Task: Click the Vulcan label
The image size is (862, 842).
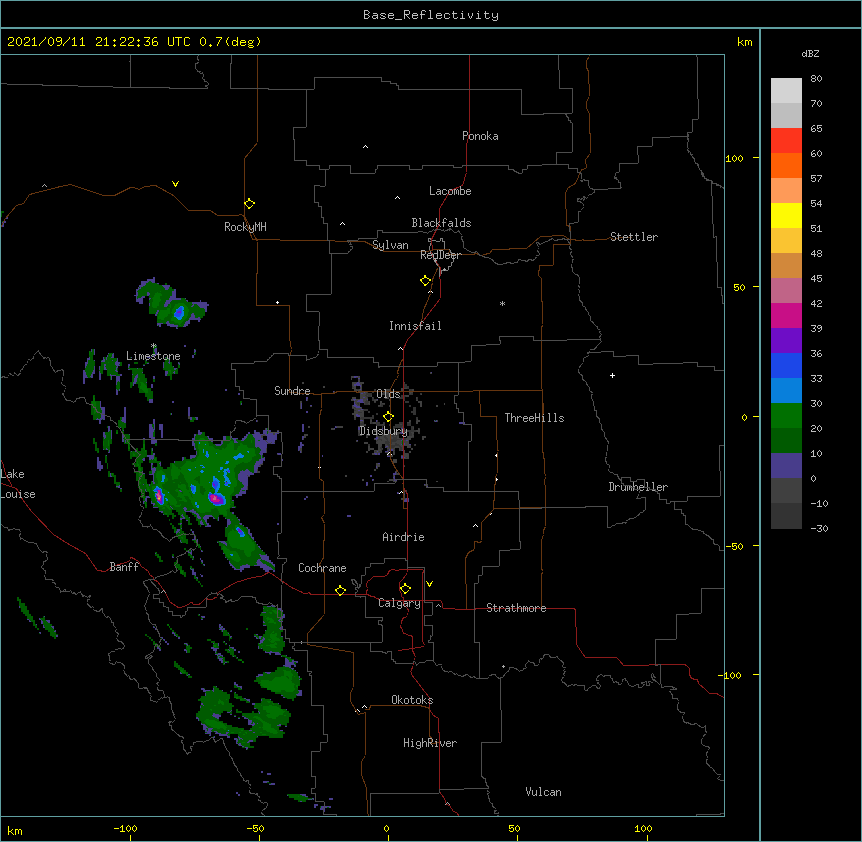Action: (x=543, y=792)
